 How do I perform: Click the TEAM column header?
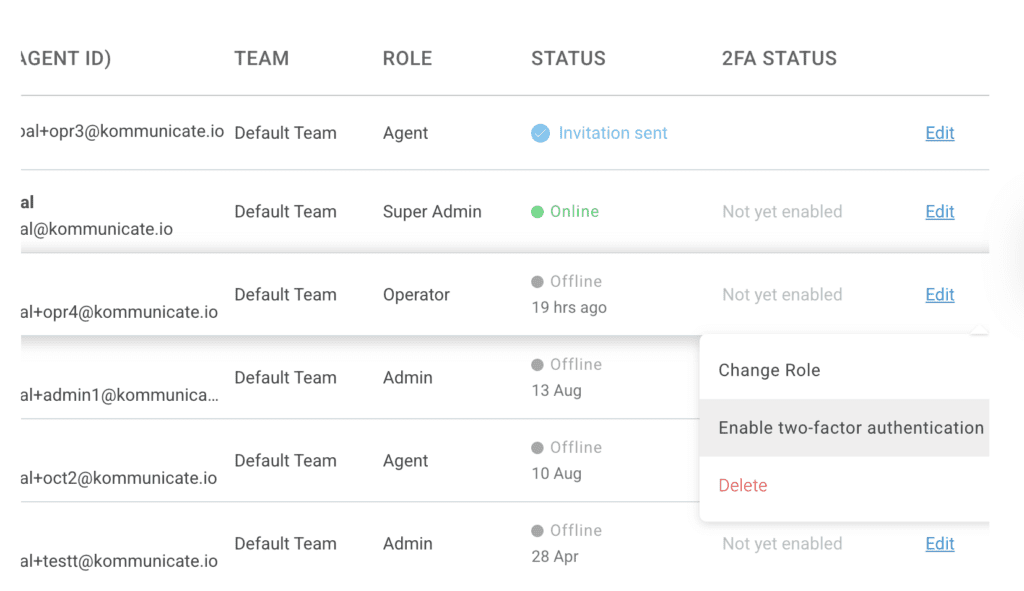pos(261,58)
